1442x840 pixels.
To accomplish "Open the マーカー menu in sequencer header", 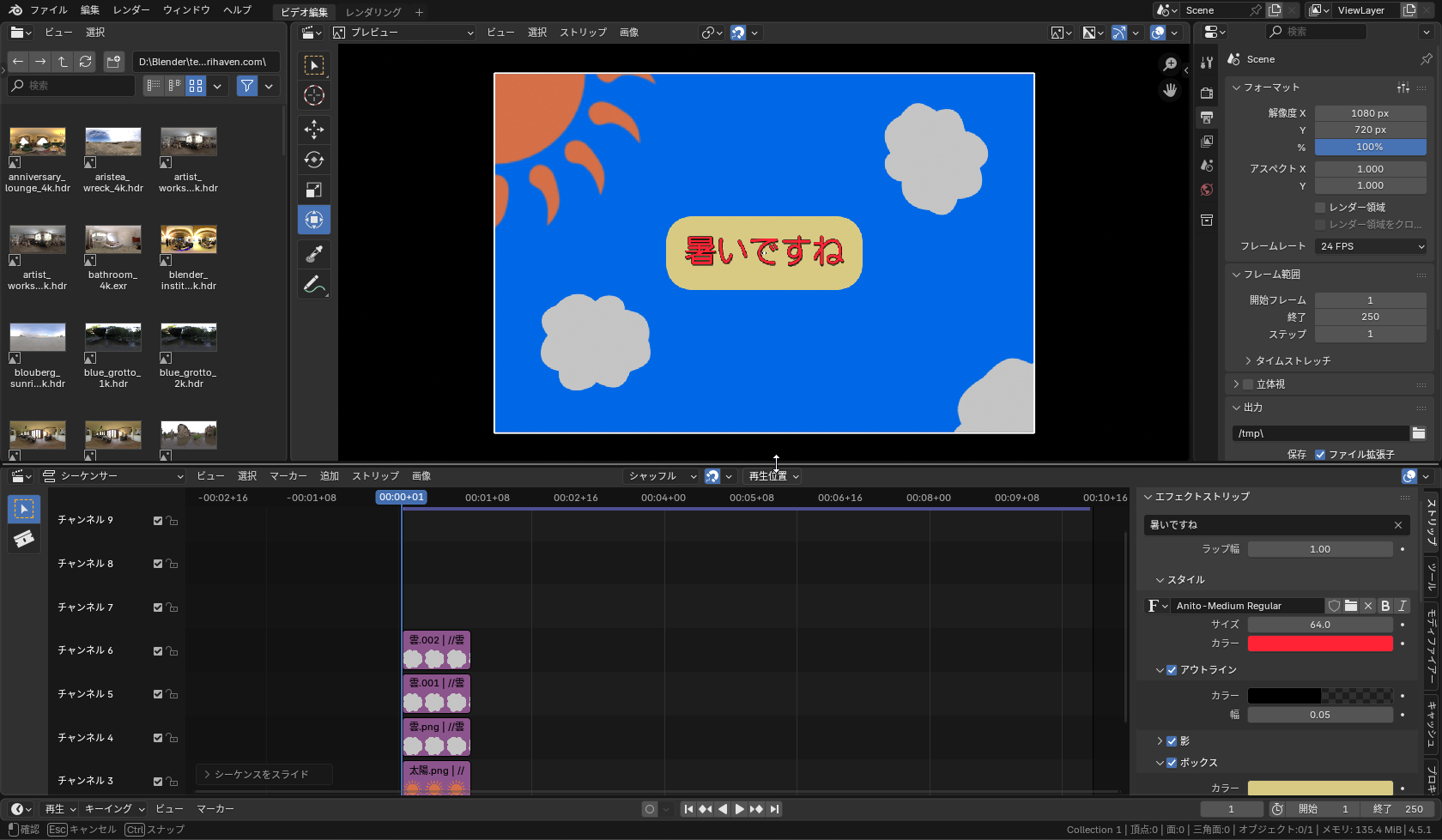I will (288, 476).
